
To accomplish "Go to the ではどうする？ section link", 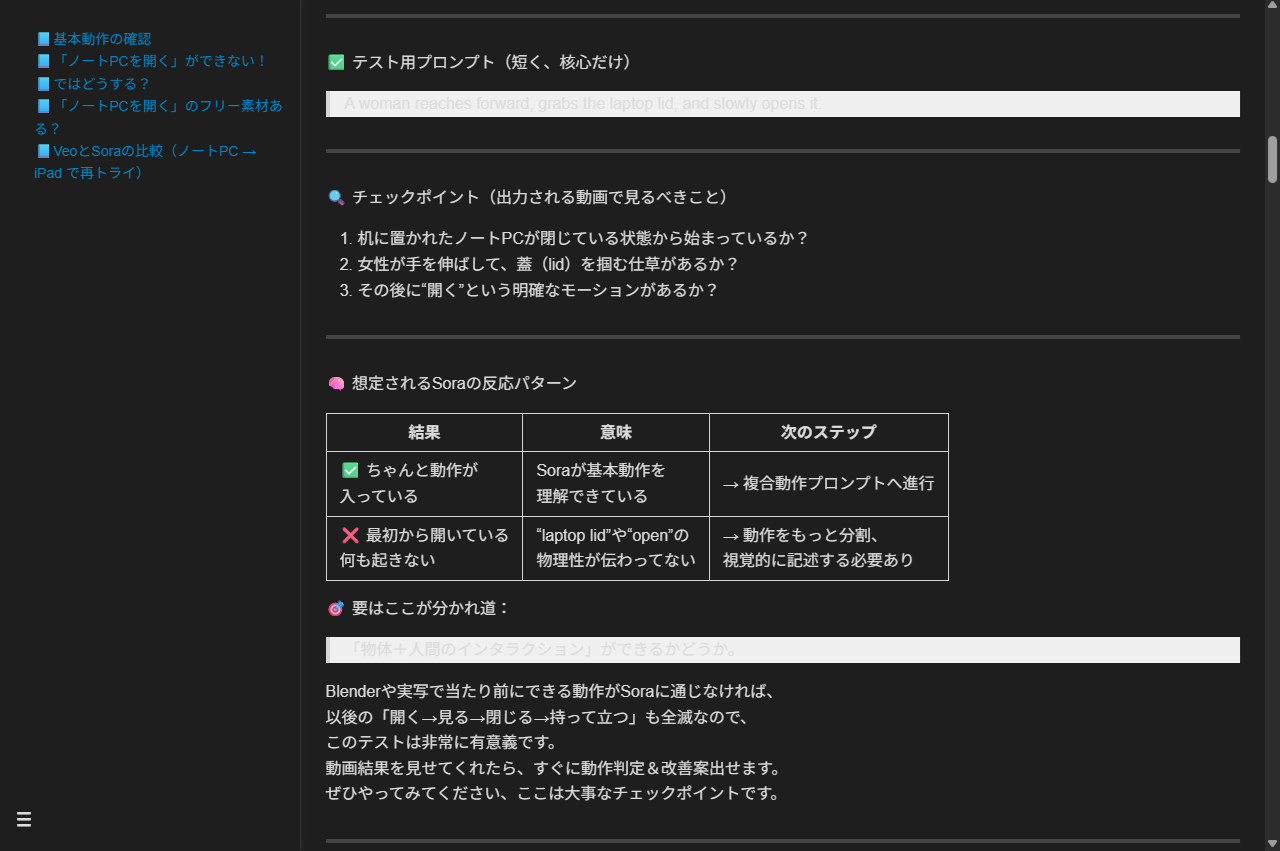I will point(101,84).
